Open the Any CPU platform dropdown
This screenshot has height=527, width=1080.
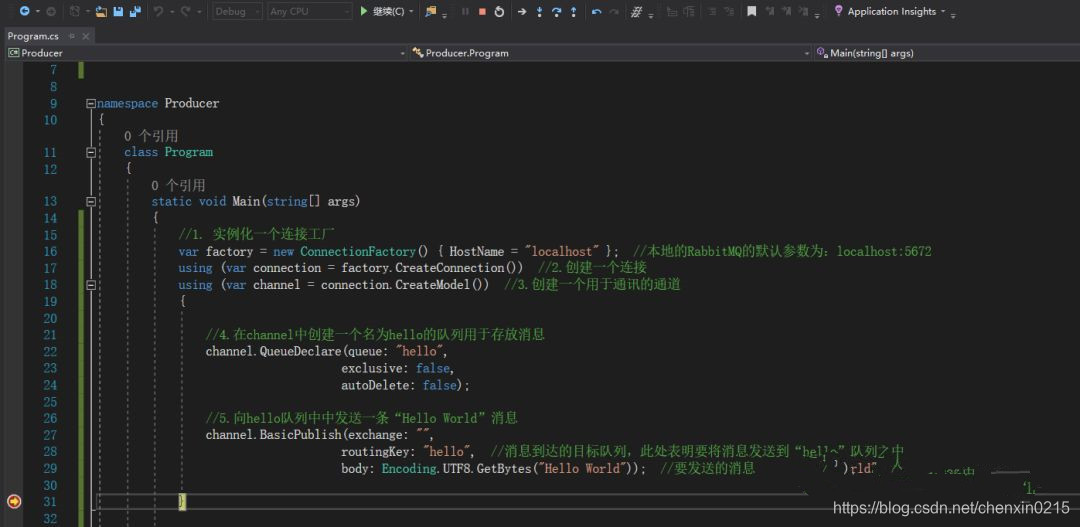click(x=310, y=11)
